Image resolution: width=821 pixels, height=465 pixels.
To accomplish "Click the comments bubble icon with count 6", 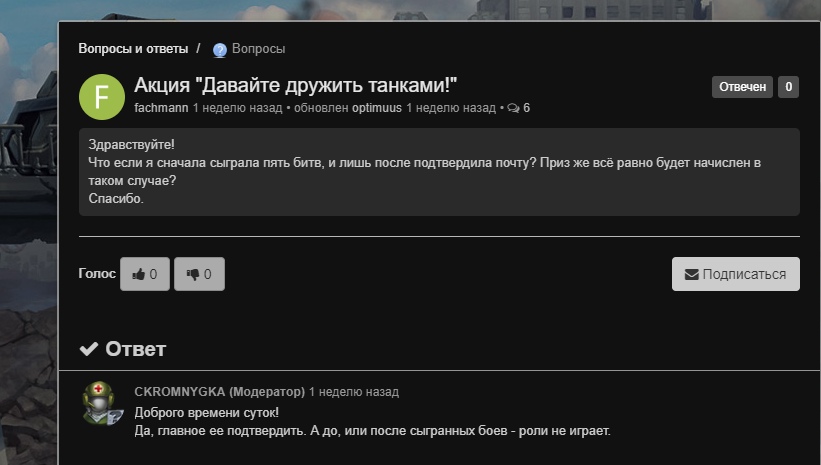I will coord(518,108).
